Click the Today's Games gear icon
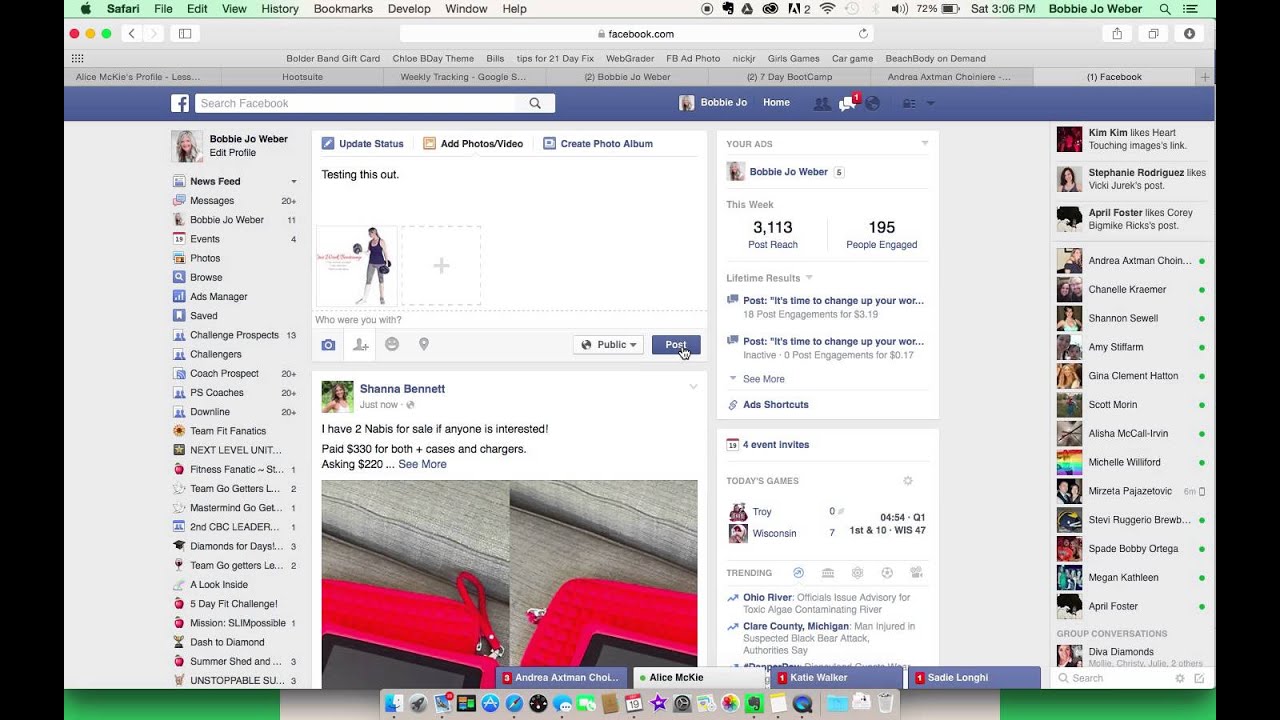Image resolution: width=1280 pixels, height=720 pixels. point(908,481)
